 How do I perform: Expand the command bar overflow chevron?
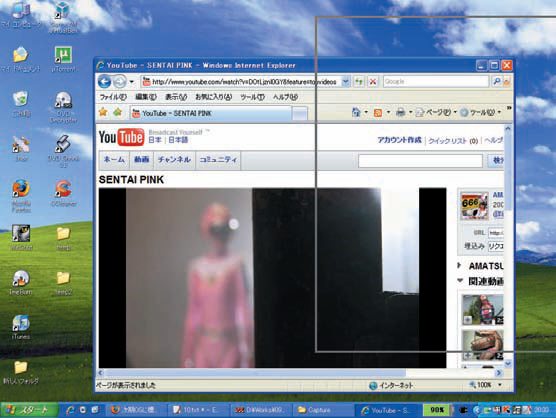pyautogui.click(x=509, y=108)
